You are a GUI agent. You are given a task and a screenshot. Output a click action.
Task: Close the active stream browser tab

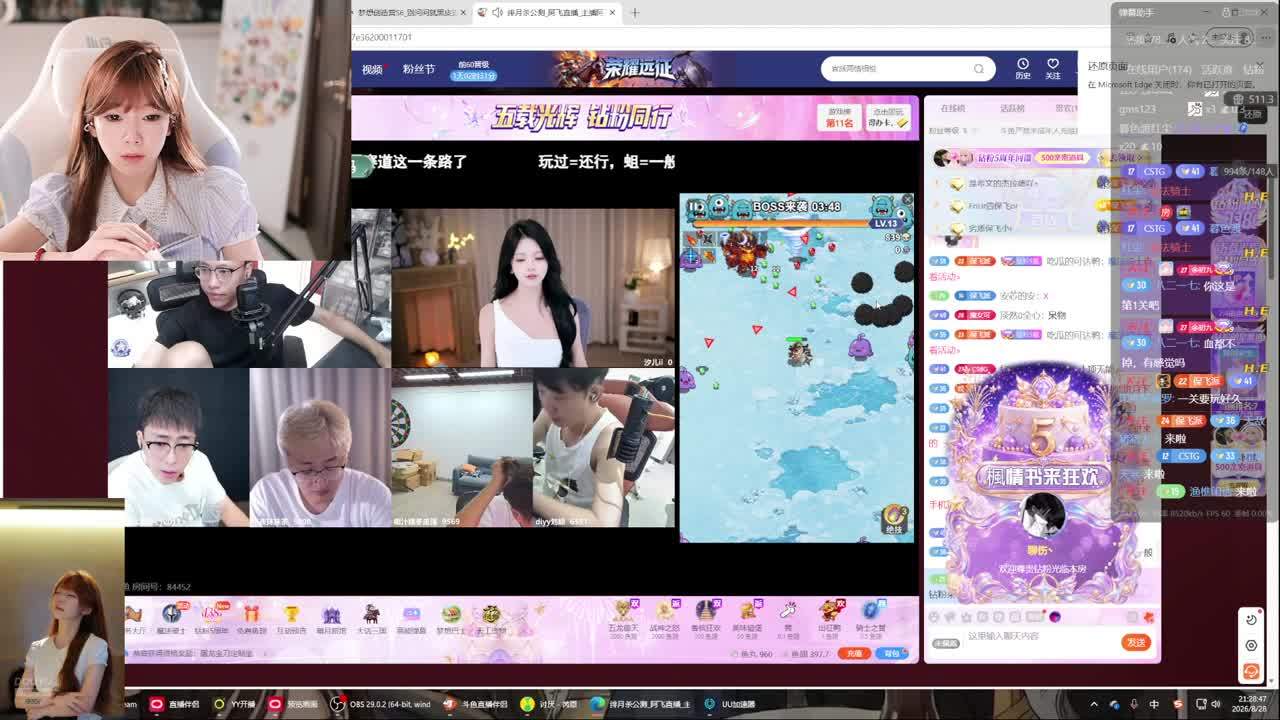click(612, 12)
